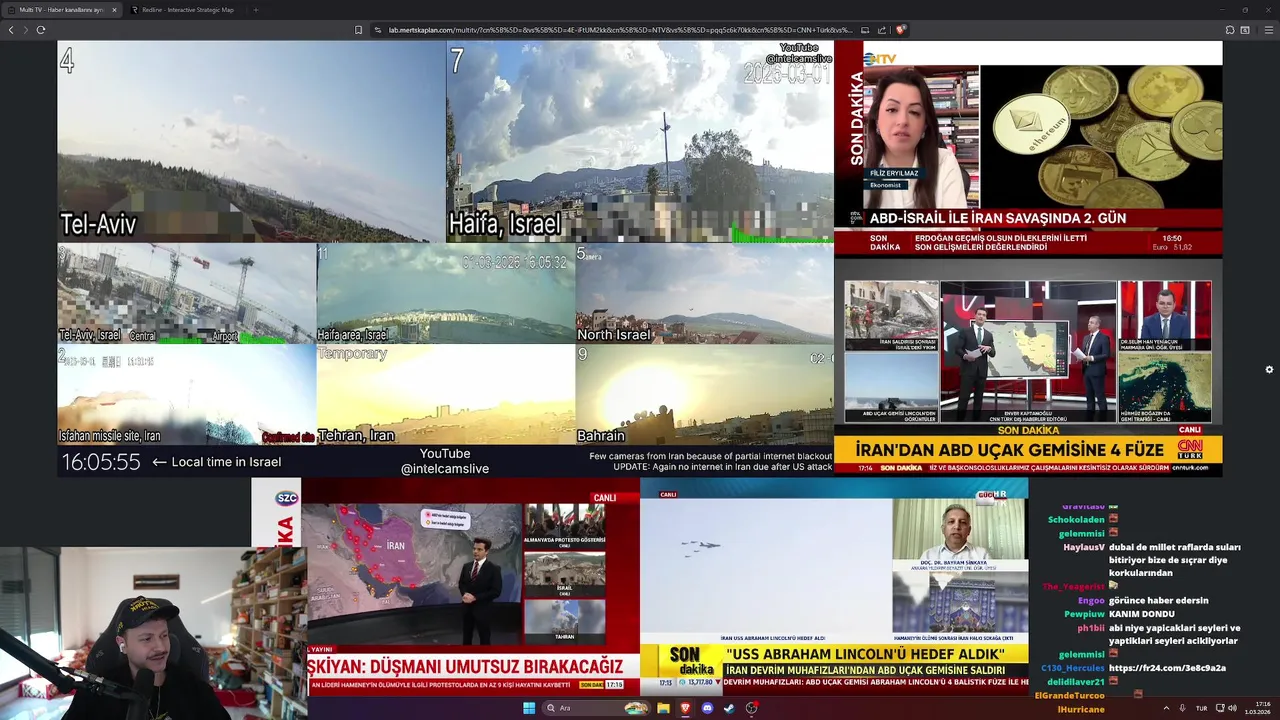The width and height of the screenshot is (1280, 720).
Task: Reload the Multi TV page
Action: point(41,30)
